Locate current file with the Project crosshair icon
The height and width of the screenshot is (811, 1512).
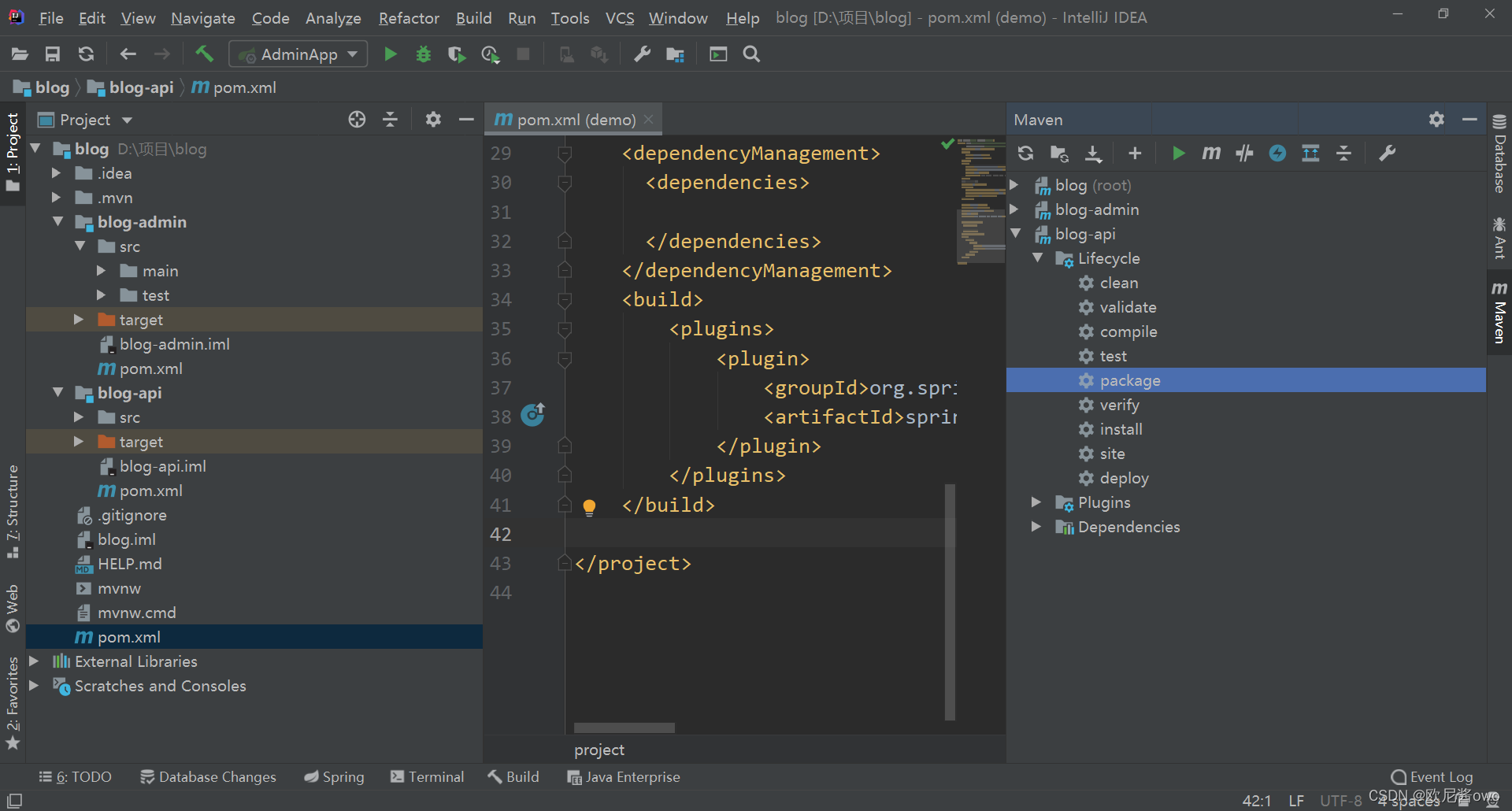[357, 119]
